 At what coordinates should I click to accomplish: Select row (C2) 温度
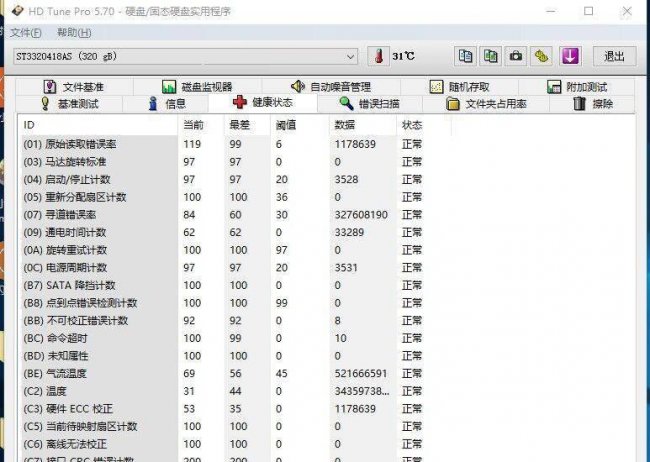pyautogui.click(x=223, y=391)
